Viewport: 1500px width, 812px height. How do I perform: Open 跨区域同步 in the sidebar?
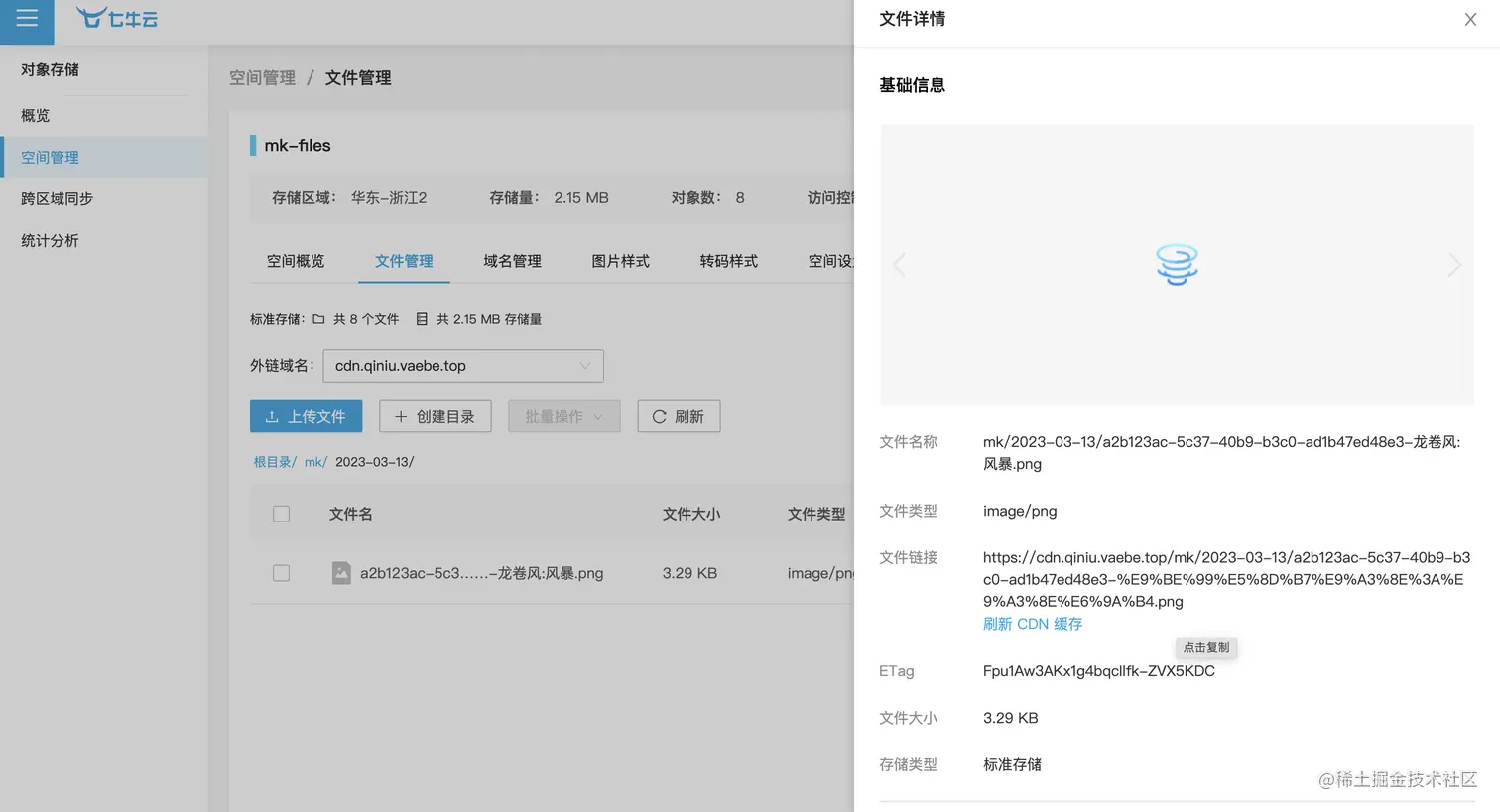tap(103, 199)
